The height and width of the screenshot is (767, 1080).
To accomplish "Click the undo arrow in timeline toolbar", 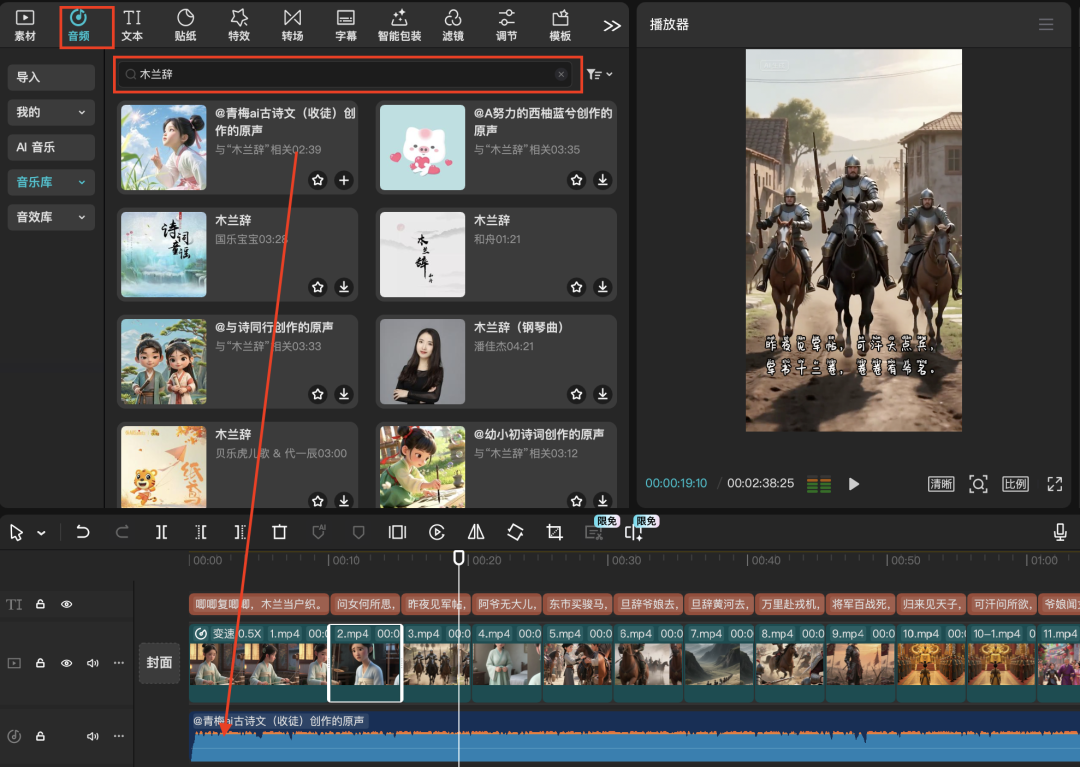I will [x=83, y=533].
